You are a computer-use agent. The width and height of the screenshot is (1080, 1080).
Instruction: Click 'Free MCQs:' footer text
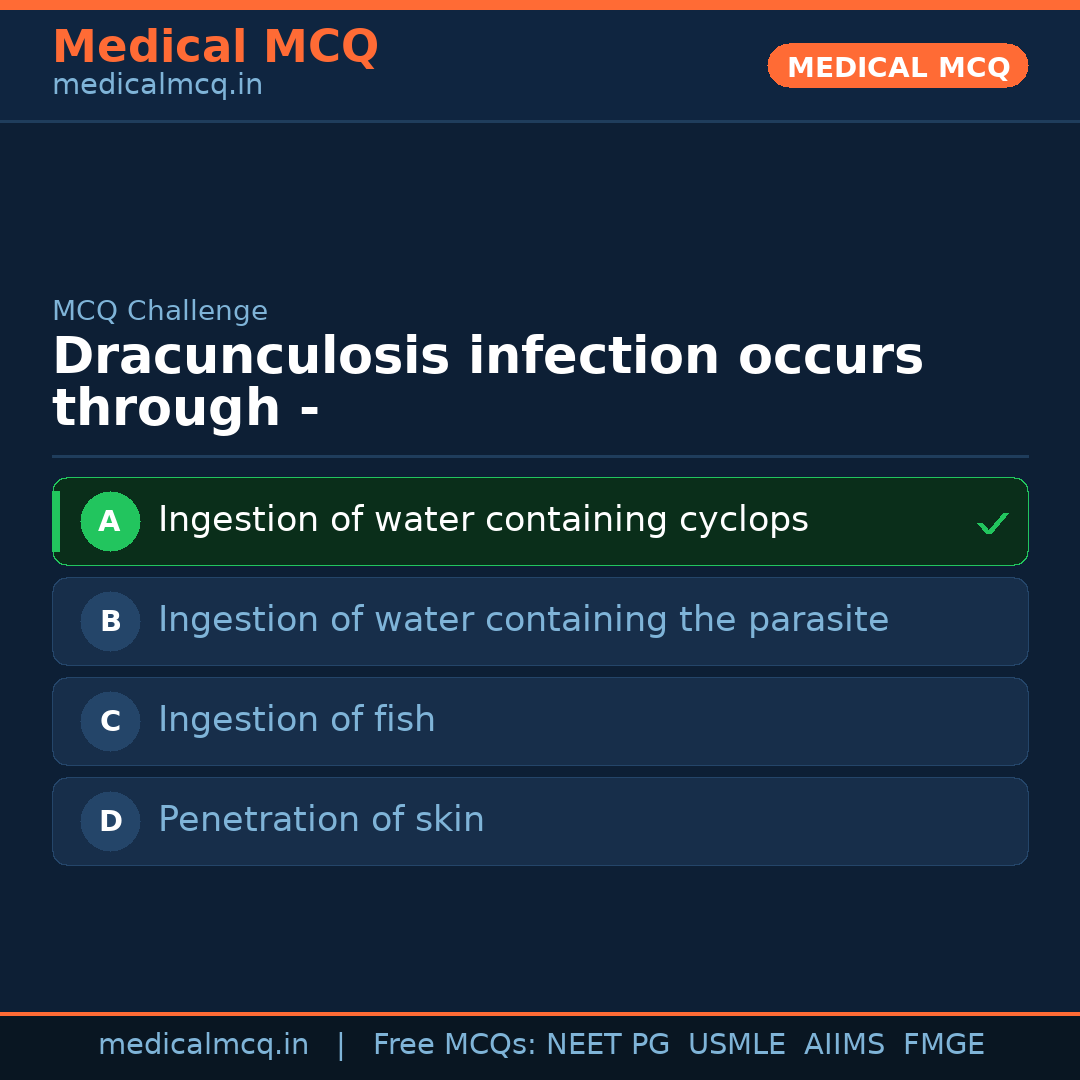pos(454,1045)
